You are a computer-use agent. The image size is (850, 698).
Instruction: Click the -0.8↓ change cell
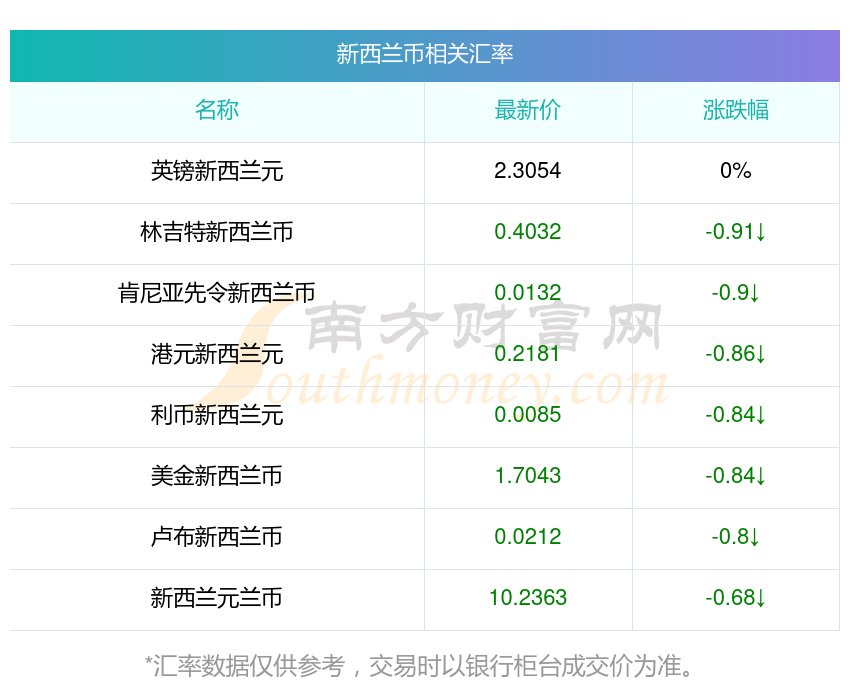[736, 537]
